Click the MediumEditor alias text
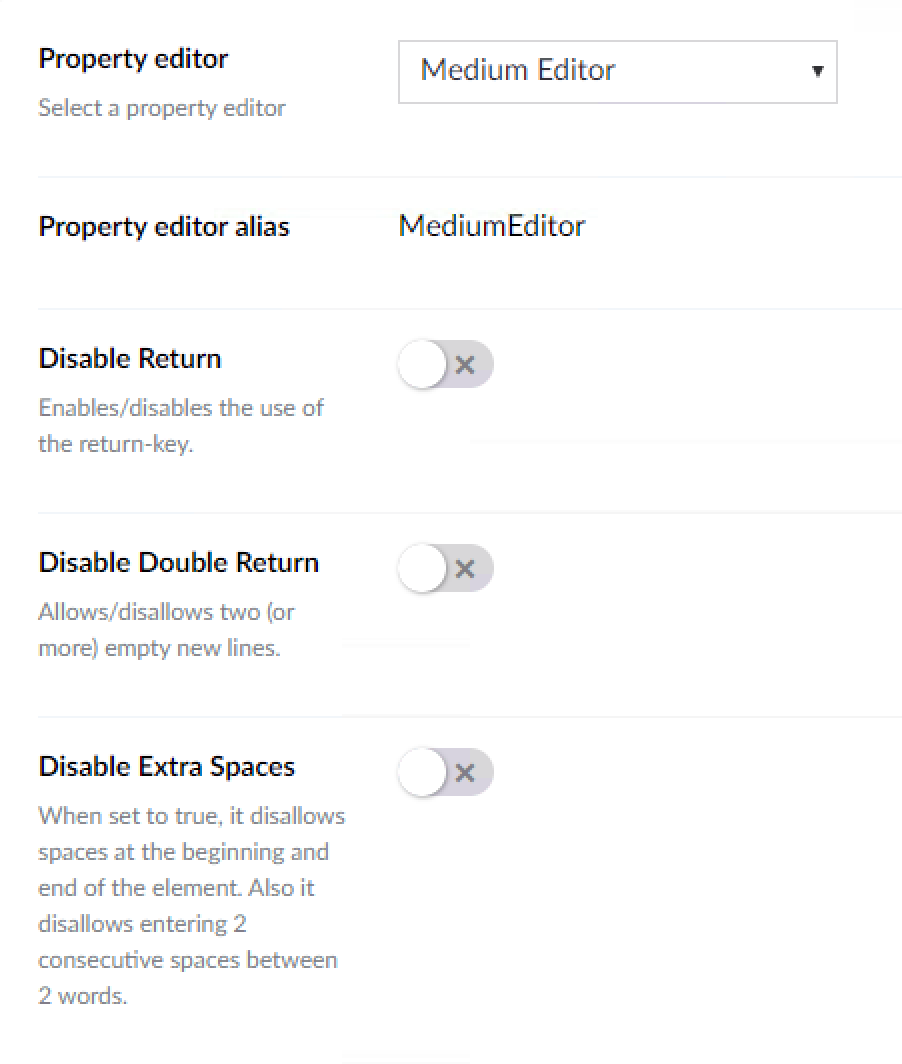 (x=491, y=226)
